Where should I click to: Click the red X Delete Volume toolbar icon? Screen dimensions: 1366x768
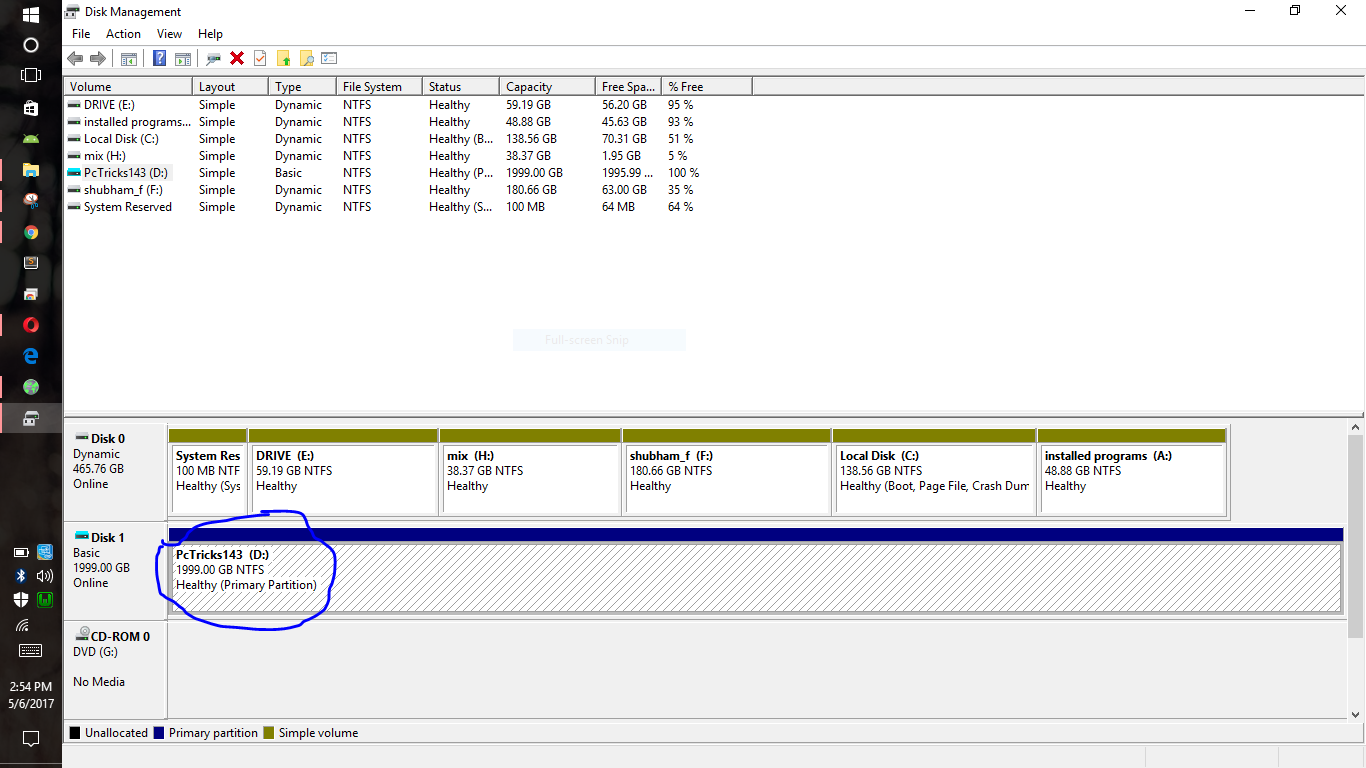tap(236, 57)
